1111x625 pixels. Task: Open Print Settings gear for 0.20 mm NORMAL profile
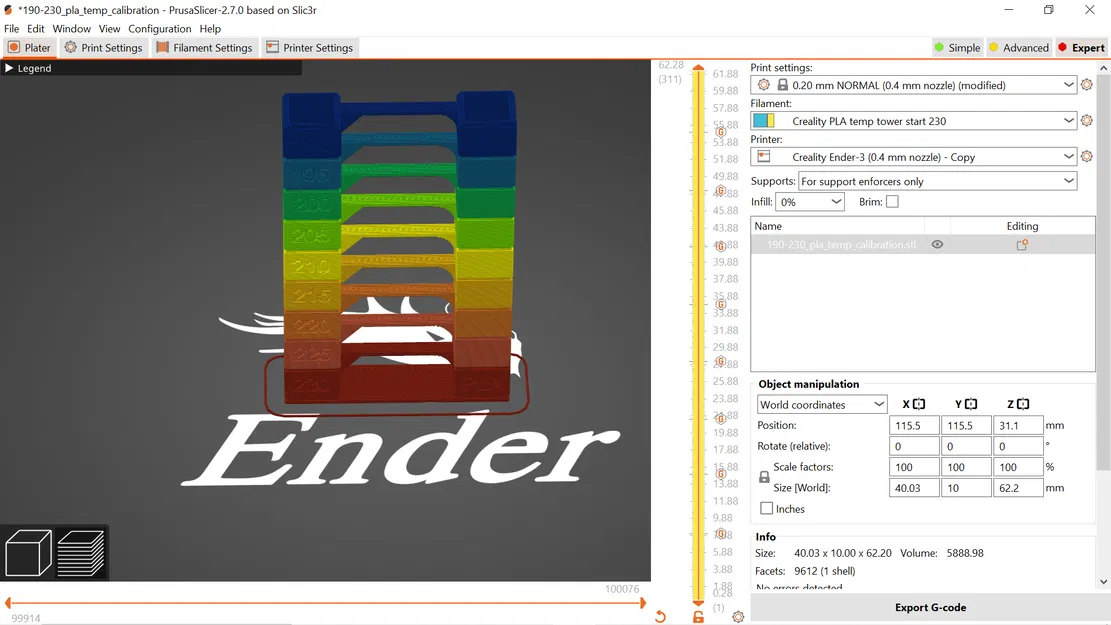[1087, 84]
